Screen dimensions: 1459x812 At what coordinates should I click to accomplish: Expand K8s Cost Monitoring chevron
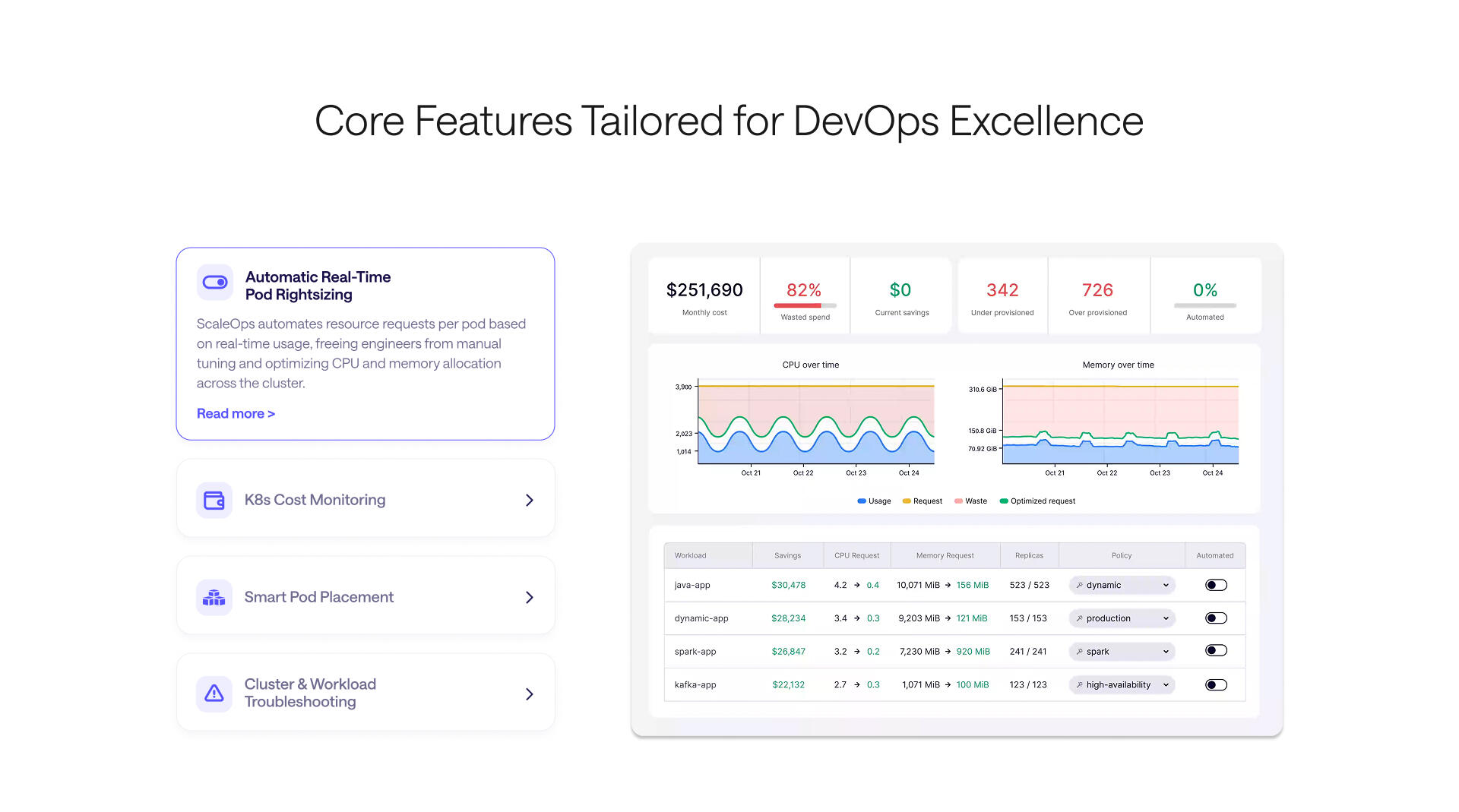[x=530, y=501]
